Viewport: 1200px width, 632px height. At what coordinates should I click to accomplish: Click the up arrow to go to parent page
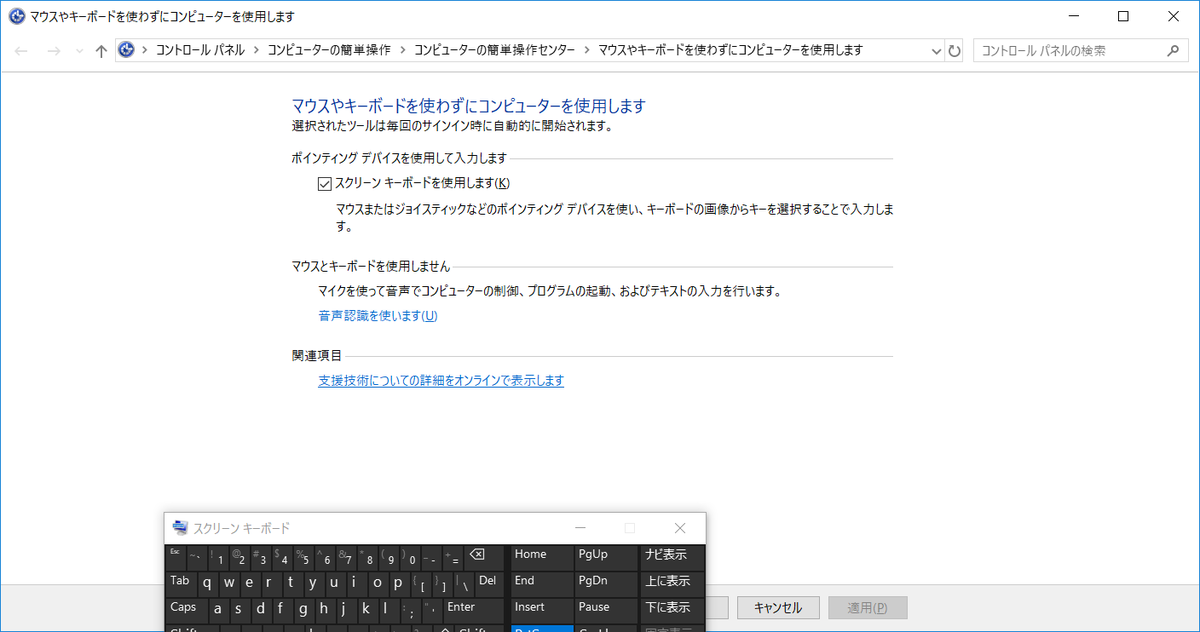click(101, 50)
